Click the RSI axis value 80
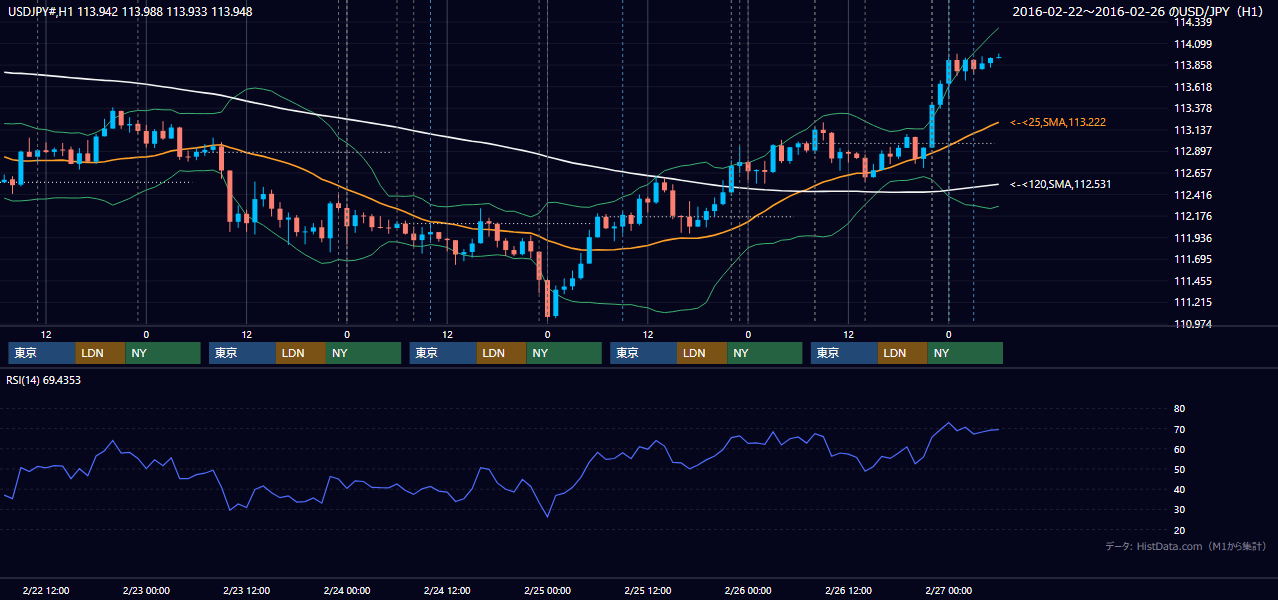1278x600 pixels. (x=1180, y=409)
